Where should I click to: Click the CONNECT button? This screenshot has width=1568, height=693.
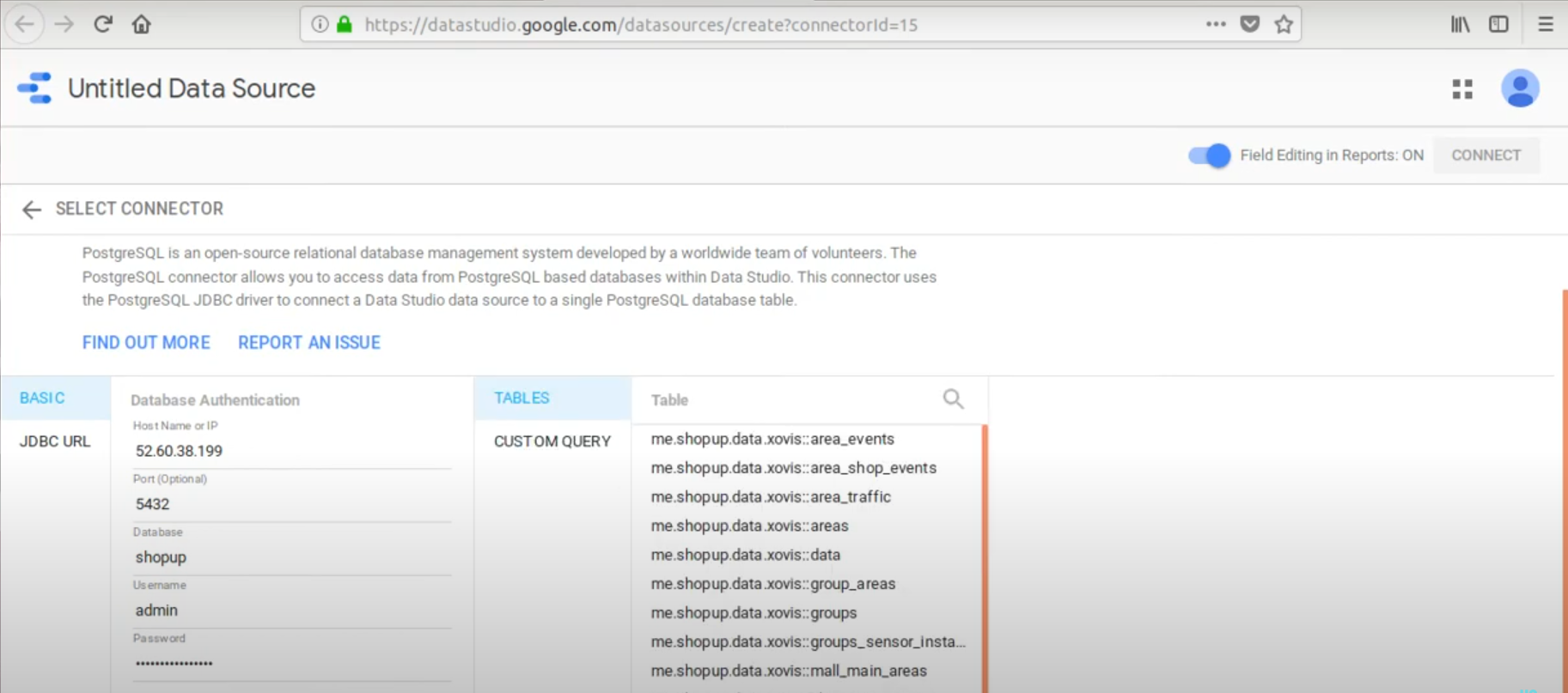(1486, 155)
